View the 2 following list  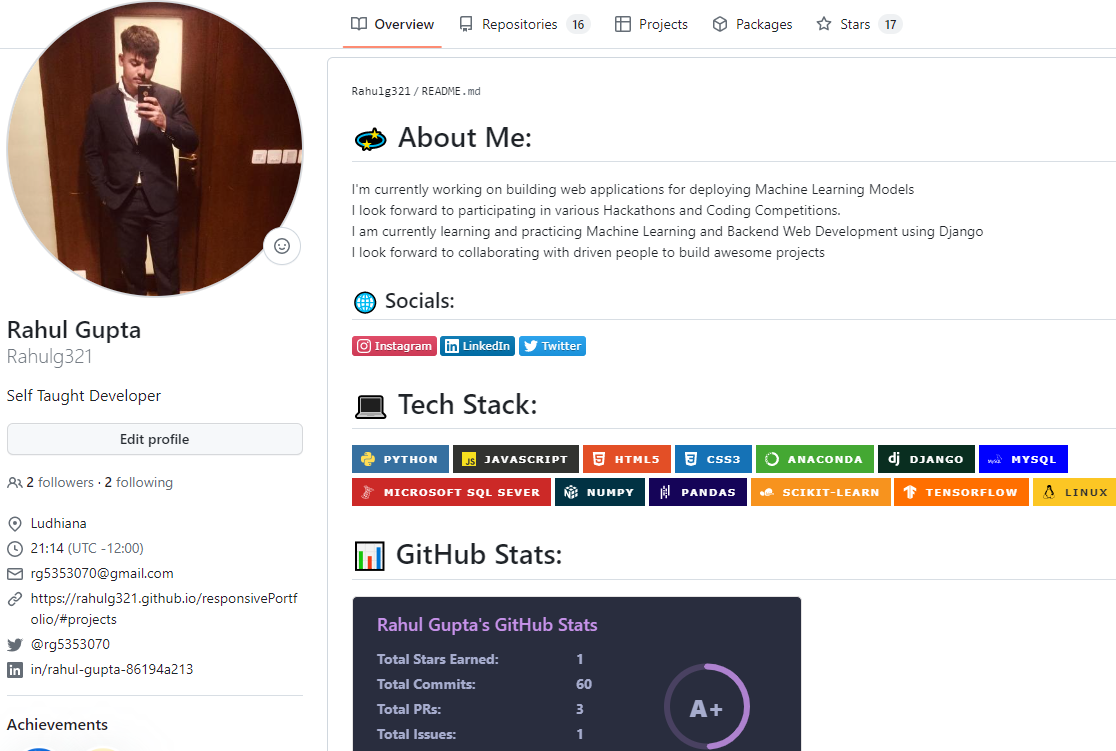(139, 483)
